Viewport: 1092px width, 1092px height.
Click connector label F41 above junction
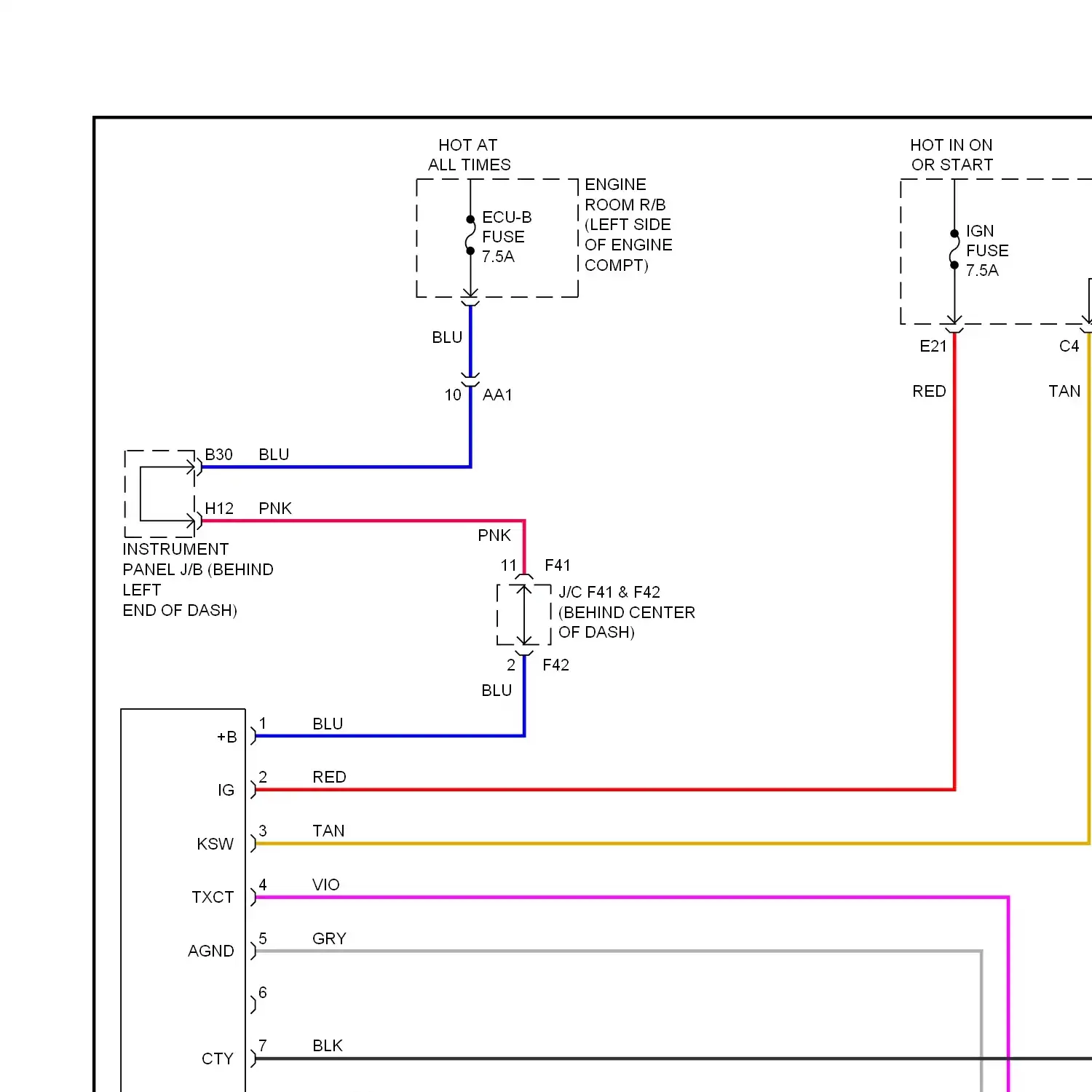[x=558, y=566]
